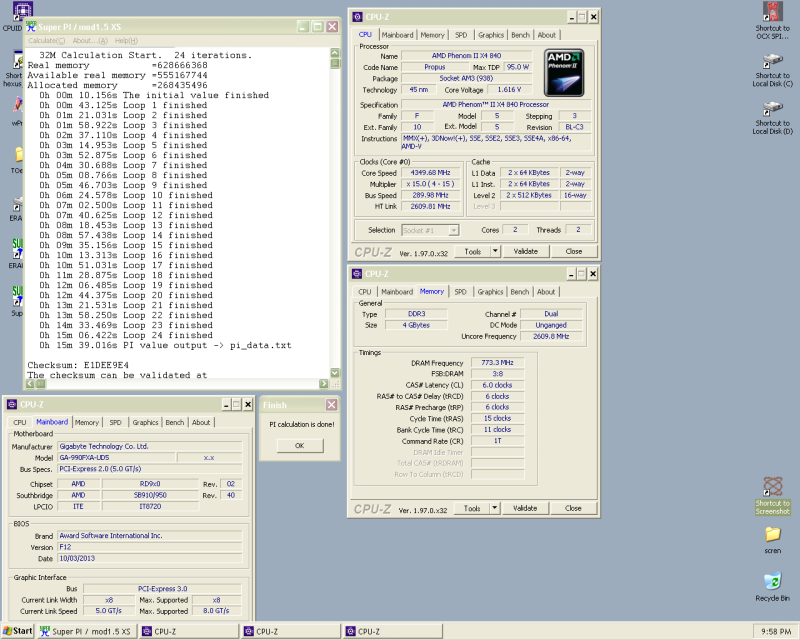Select the second CPU-Z taskbar button
This screenshot has width=800, height=640.
tap(291, 631)
